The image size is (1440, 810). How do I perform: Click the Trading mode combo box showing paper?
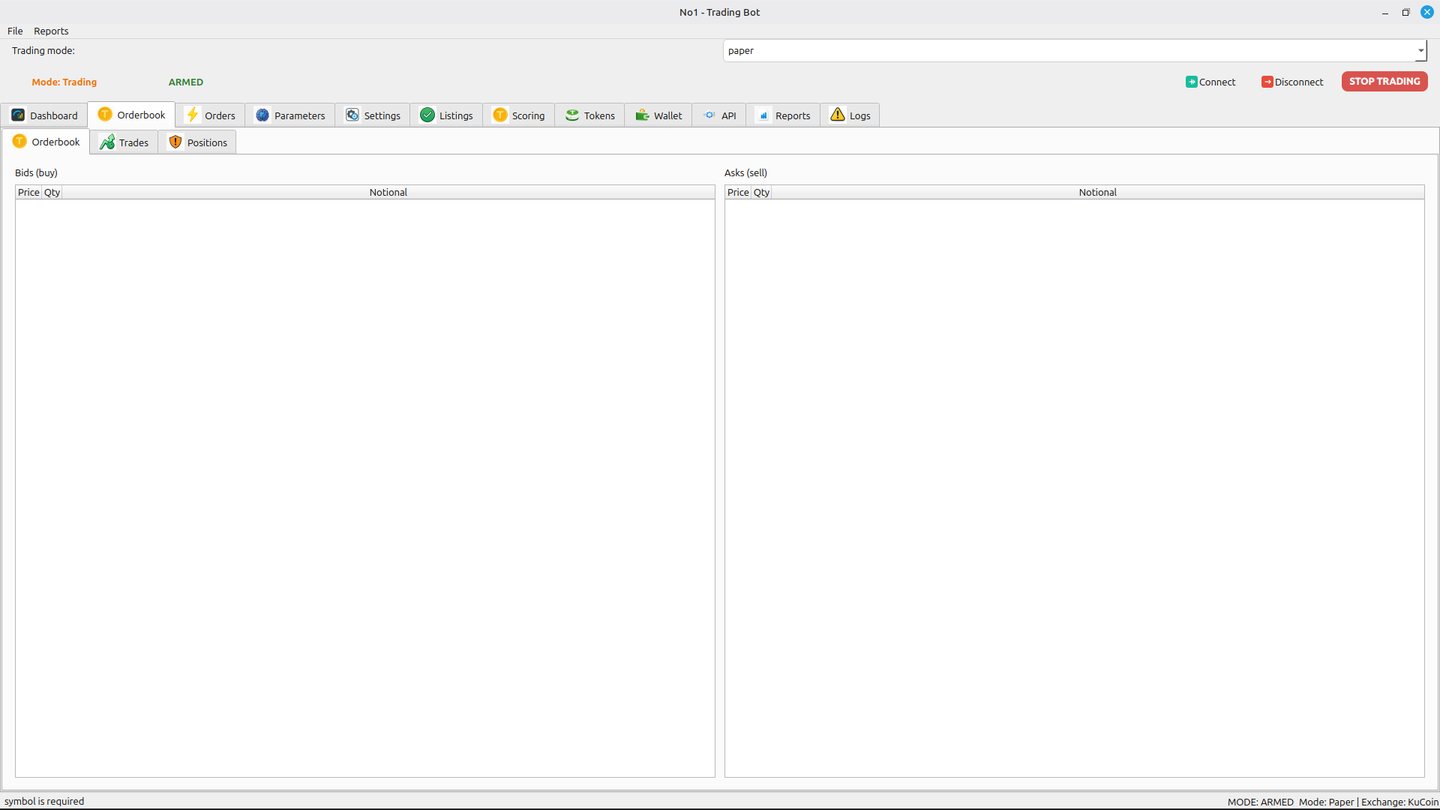(x=1075, y=50)
